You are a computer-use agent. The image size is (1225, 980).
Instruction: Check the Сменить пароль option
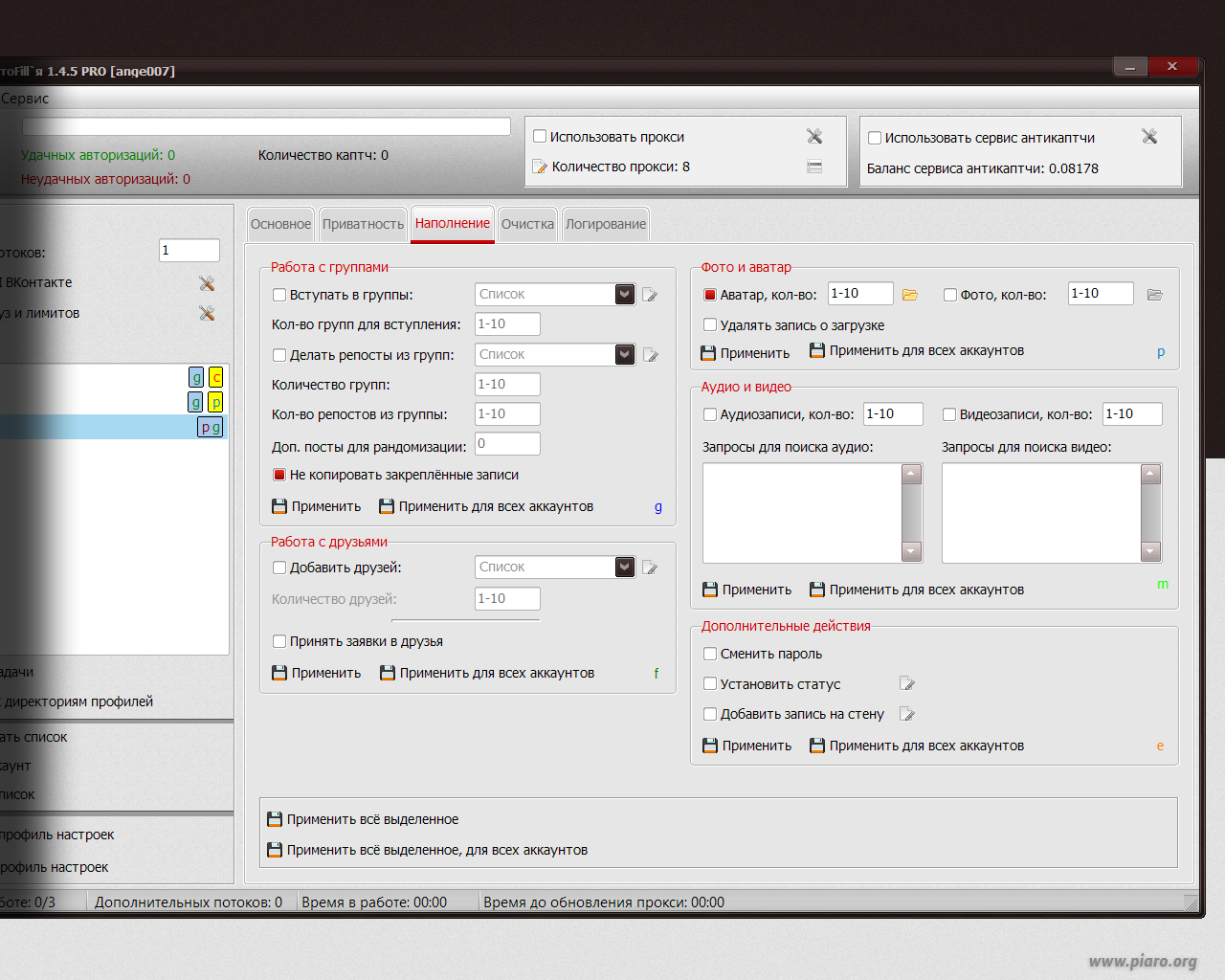pos(710,654)
